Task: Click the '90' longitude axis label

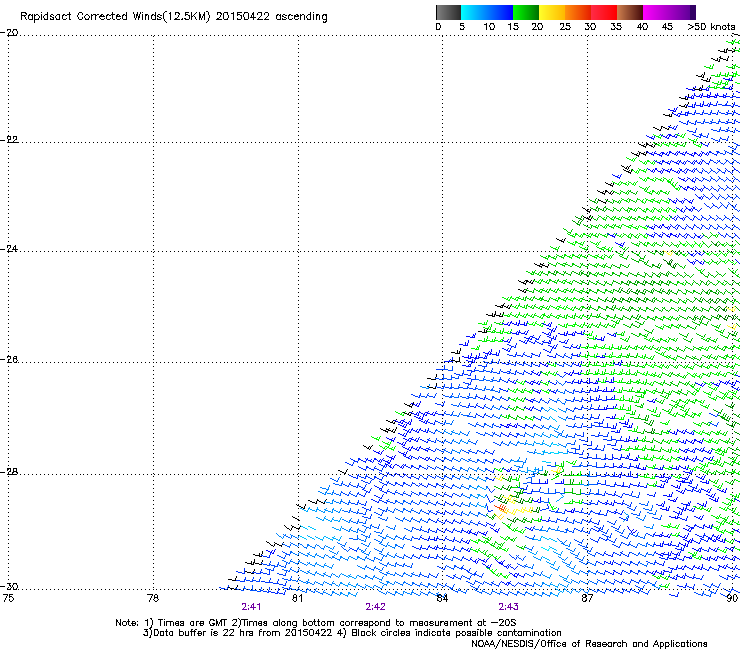Action: 732,598
